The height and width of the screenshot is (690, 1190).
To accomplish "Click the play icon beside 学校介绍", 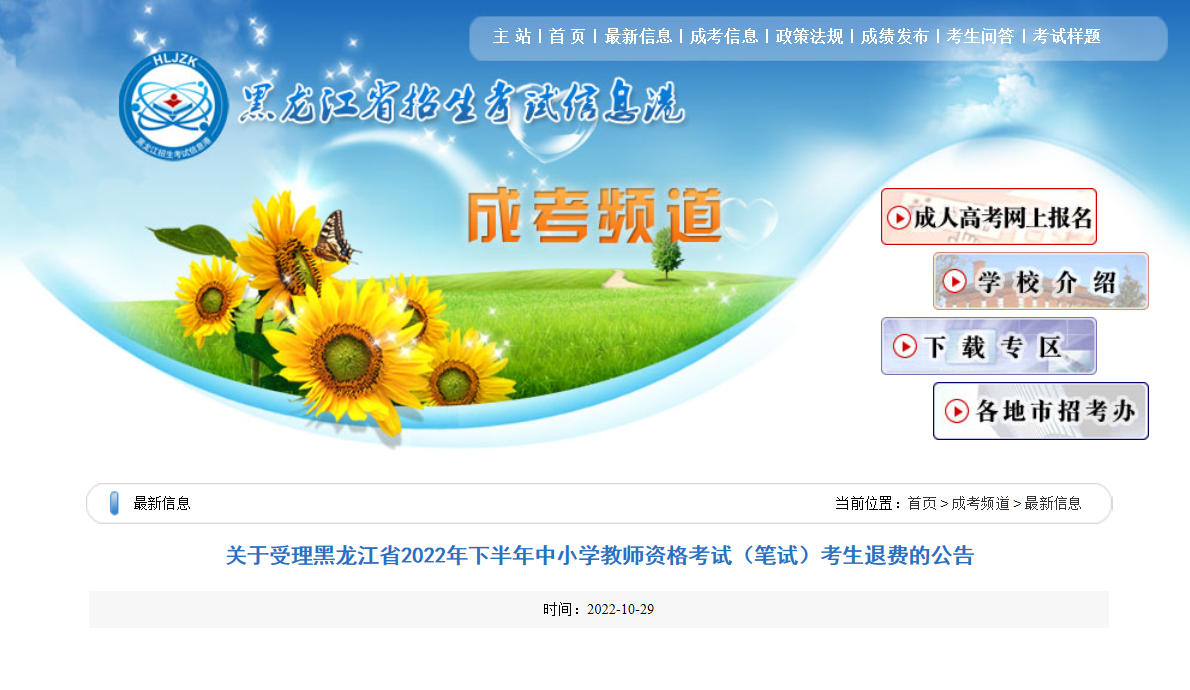I will [x=954, y=282].
